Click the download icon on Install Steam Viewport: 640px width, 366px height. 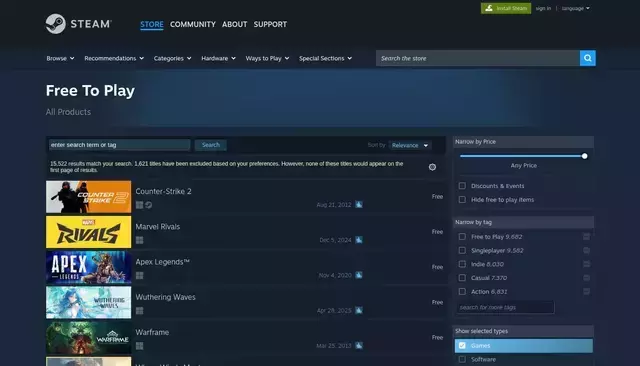pos(489,8)
